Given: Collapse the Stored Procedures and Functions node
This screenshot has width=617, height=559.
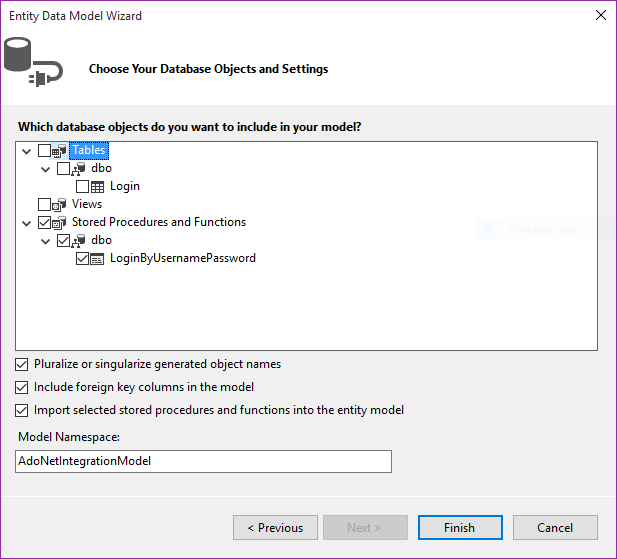Looking at the screenshot, I should pos(26,223).
